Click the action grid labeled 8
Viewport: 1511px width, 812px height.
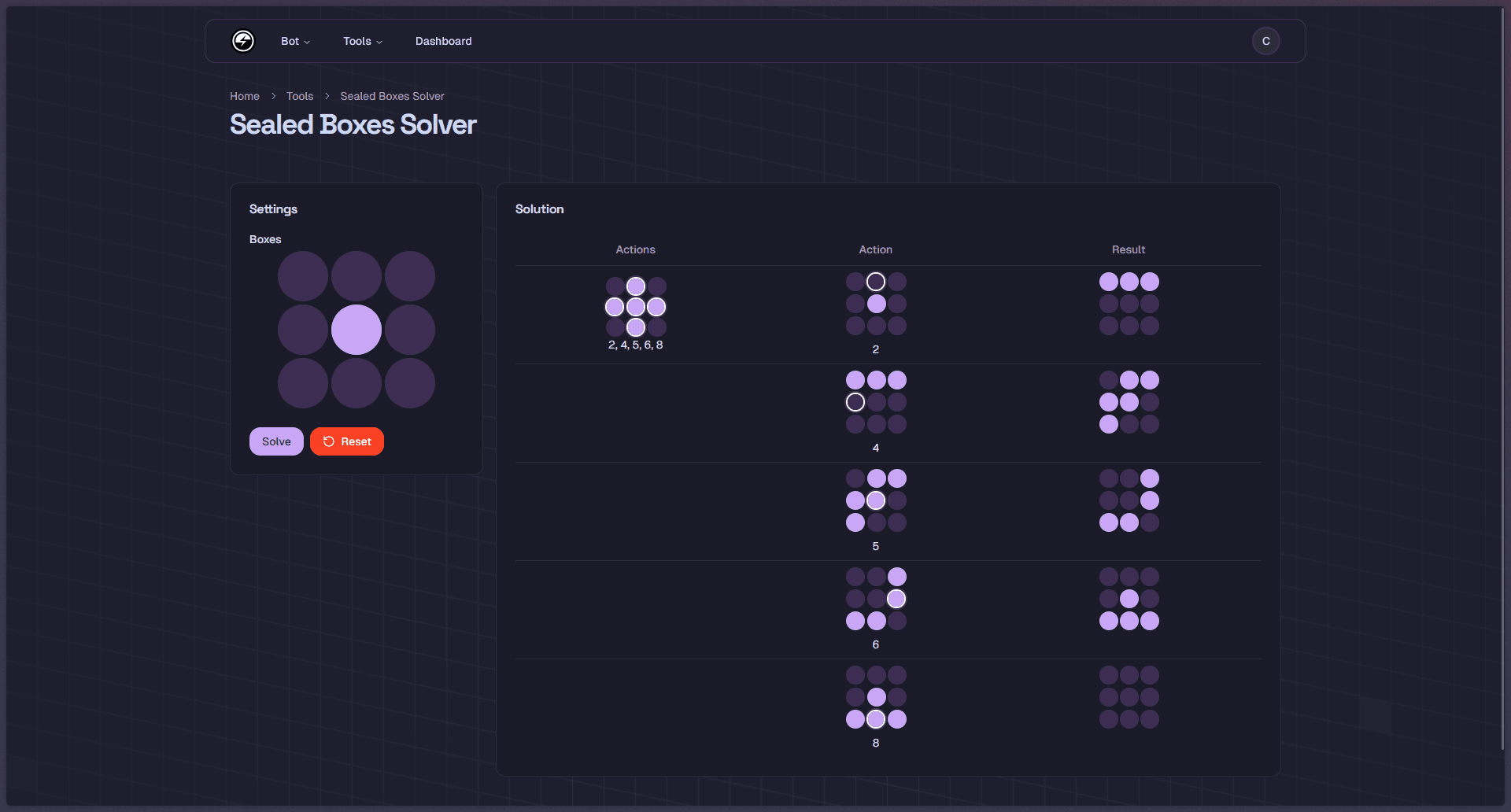pyautogui.click(x=876, y=697)
